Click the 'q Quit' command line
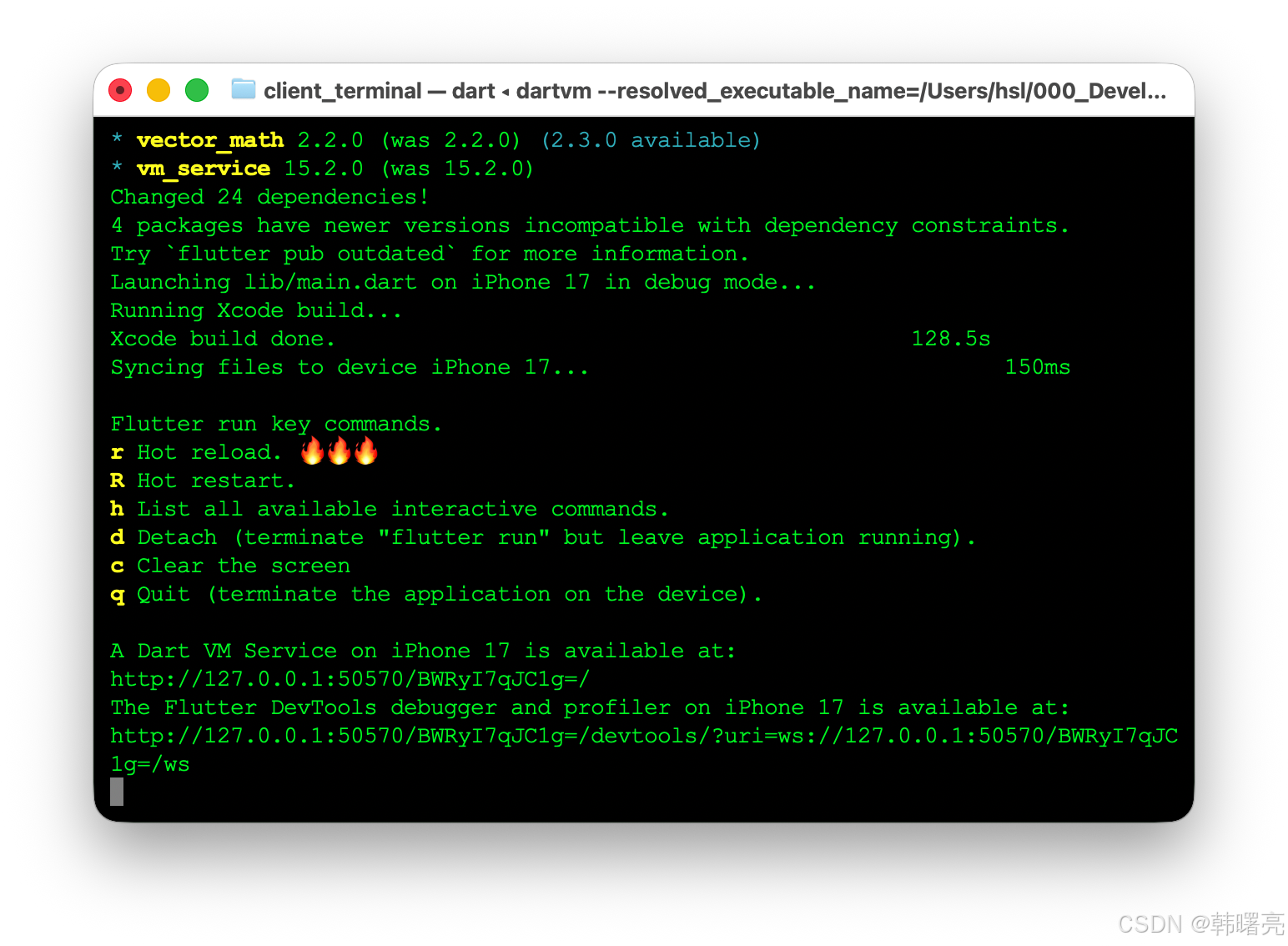 click(436, 594)
